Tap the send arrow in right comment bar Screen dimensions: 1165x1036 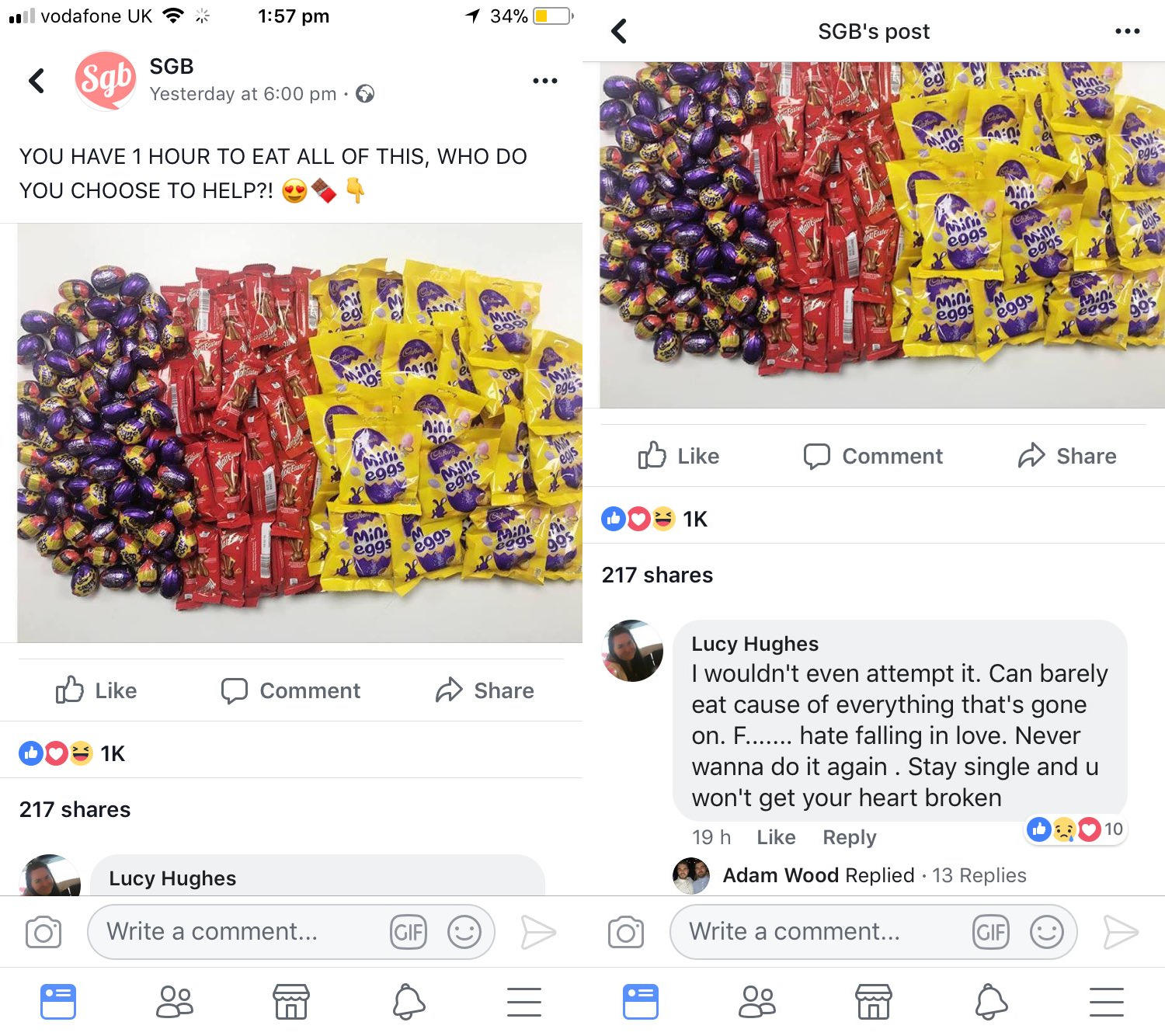tap(1121, 932)
